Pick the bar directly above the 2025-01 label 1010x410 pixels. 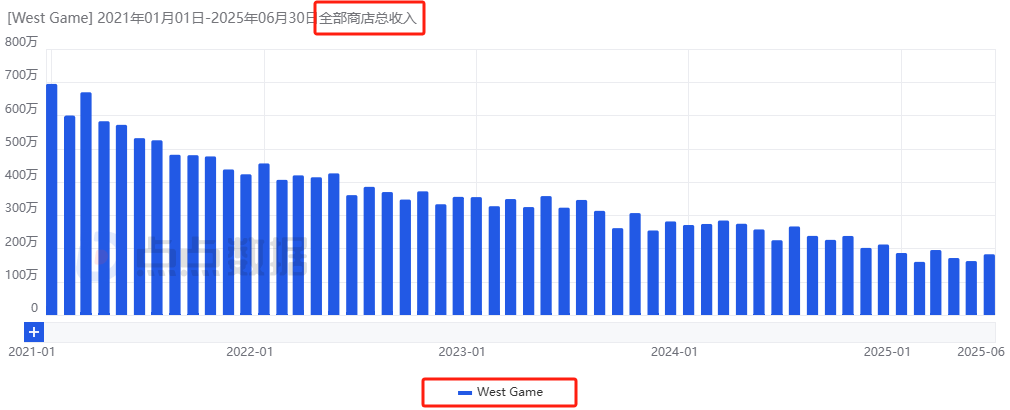[901, 284]
